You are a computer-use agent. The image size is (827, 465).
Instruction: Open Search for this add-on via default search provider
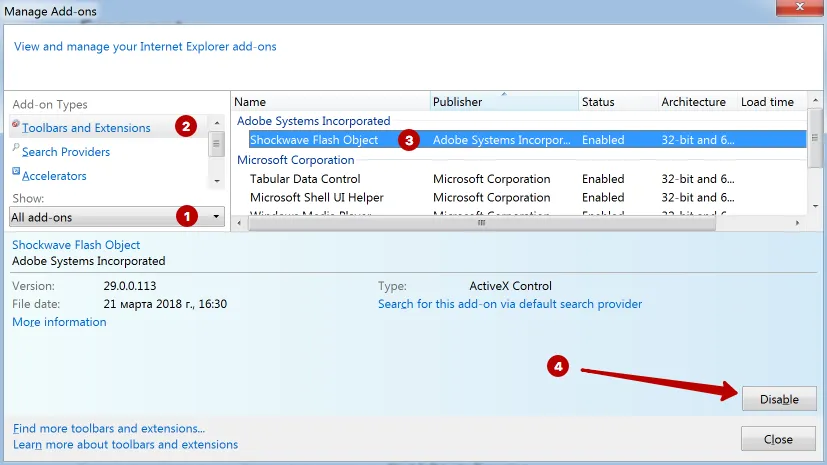(510, 304)
